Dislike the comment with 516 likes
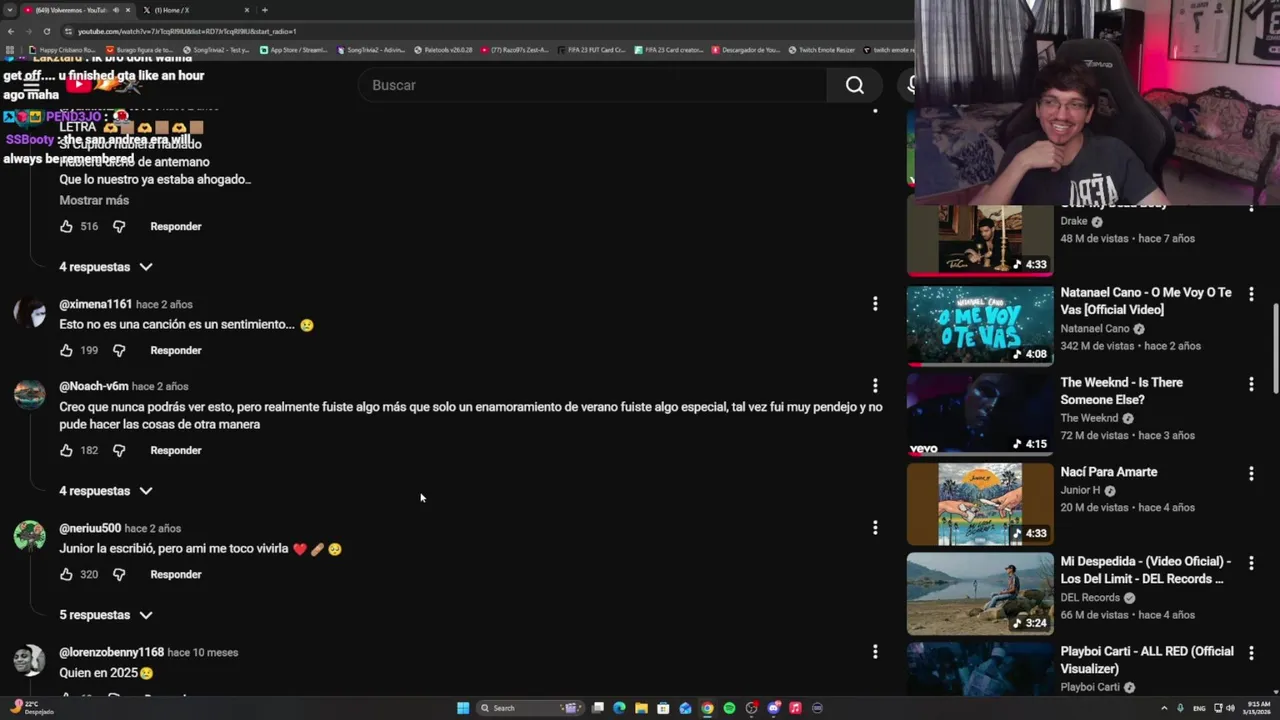 (119, 226)
